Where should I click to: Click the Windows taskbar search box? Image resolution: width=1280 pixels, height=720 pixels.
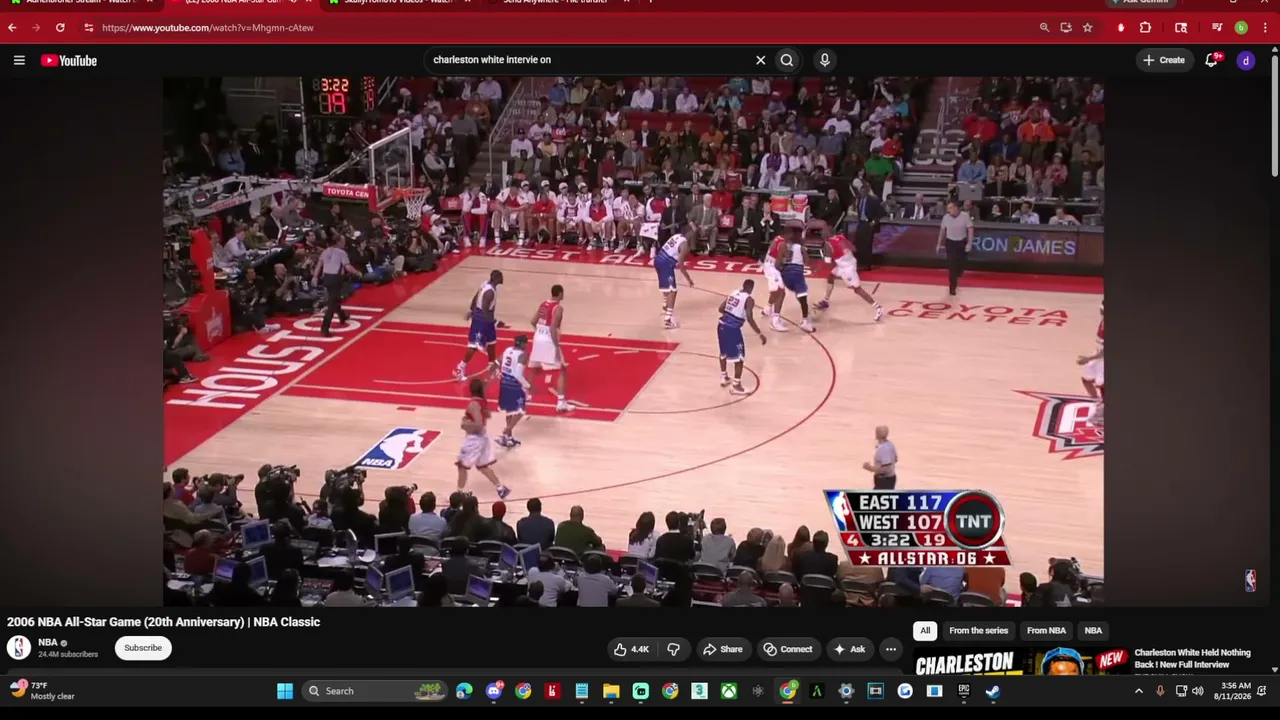(375, 691)
